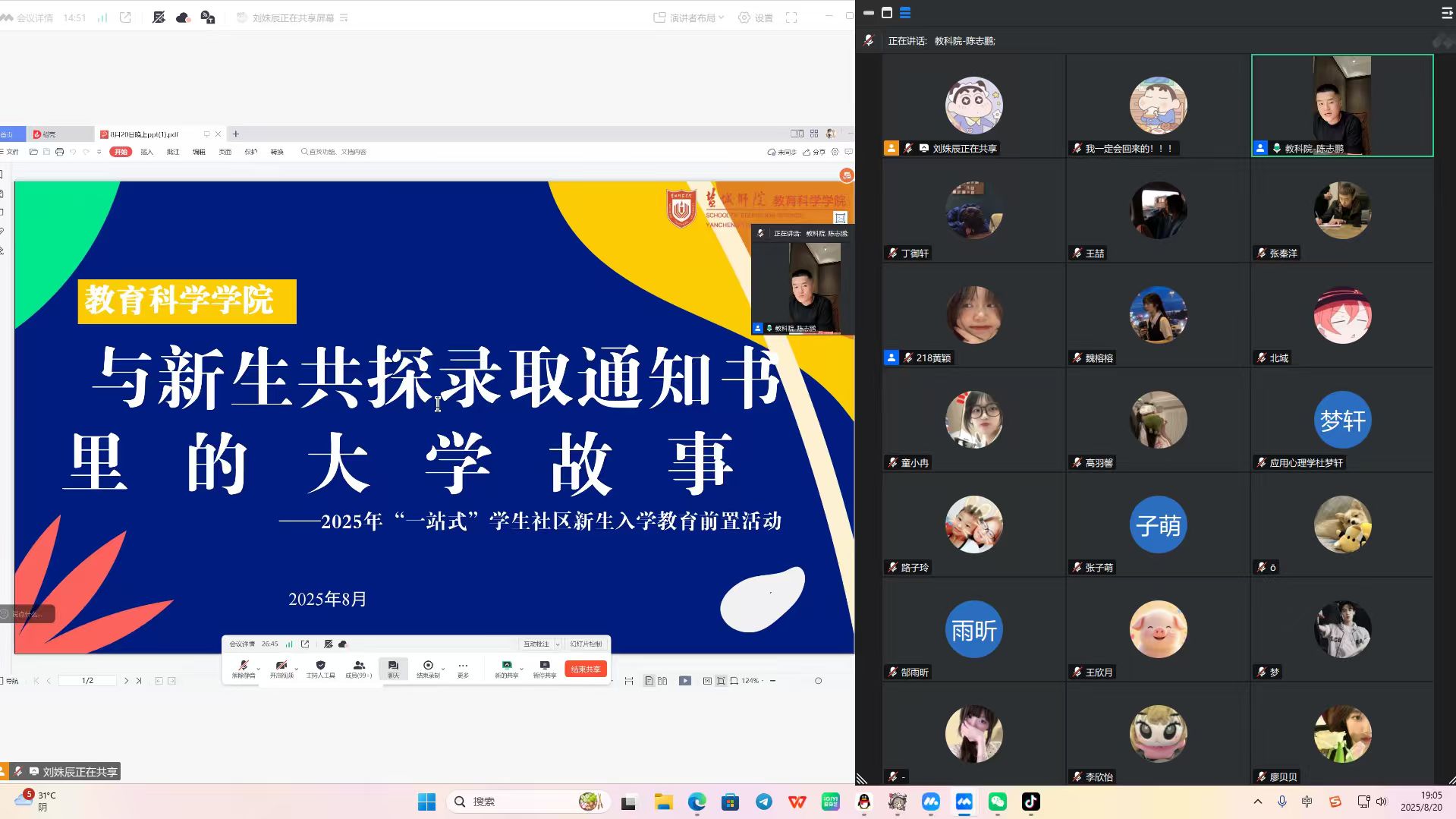Turn on video in the meeting toolbar
1456x819 pixels.
click(281, 667)
